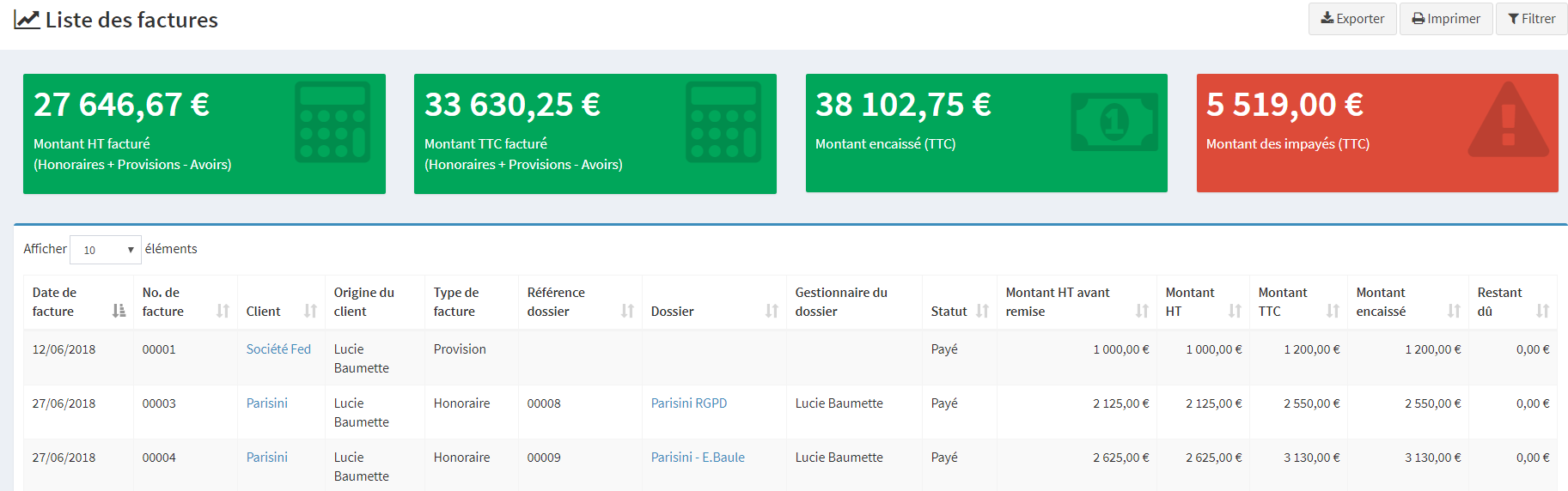Click the Parisini client link for invoice 00003
This screenshot has height=491, width=1568.
(267, 403)
